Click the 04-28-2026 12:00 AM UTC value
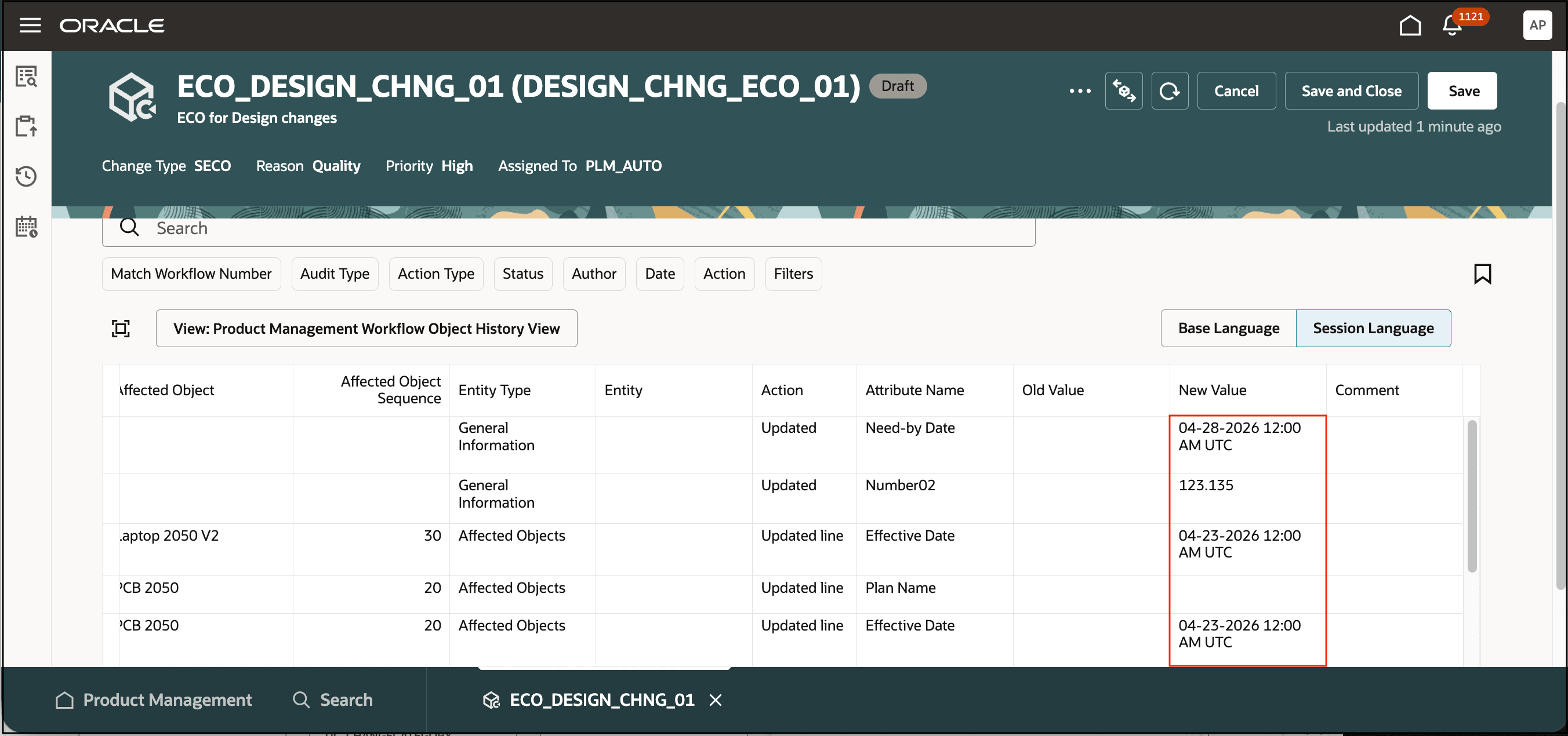The width and height of the screenshot is (1568, 736). [1239, 436]
